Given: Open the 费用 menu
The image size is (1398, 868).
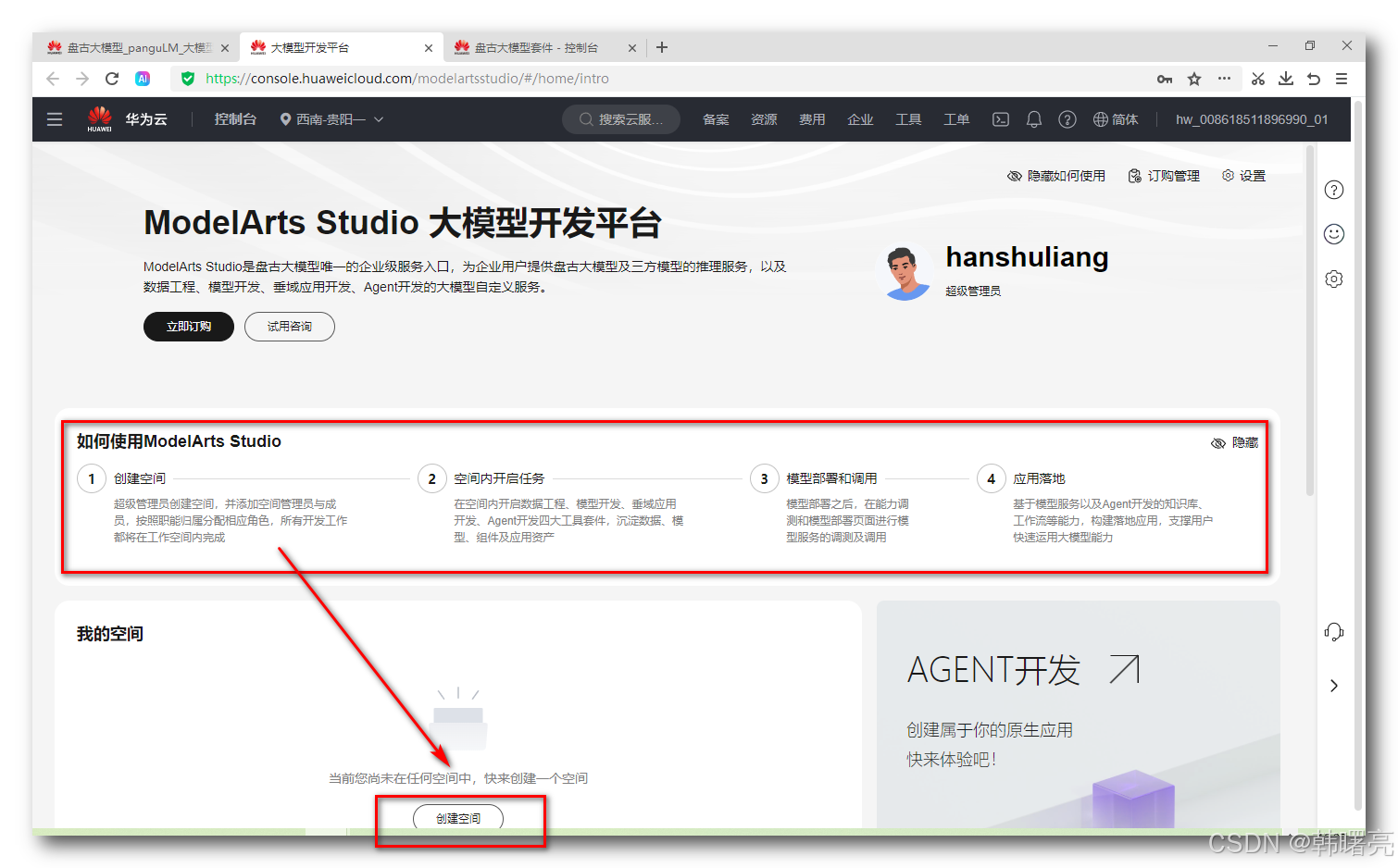Looking at the screenshot, I should coord(812,119).
